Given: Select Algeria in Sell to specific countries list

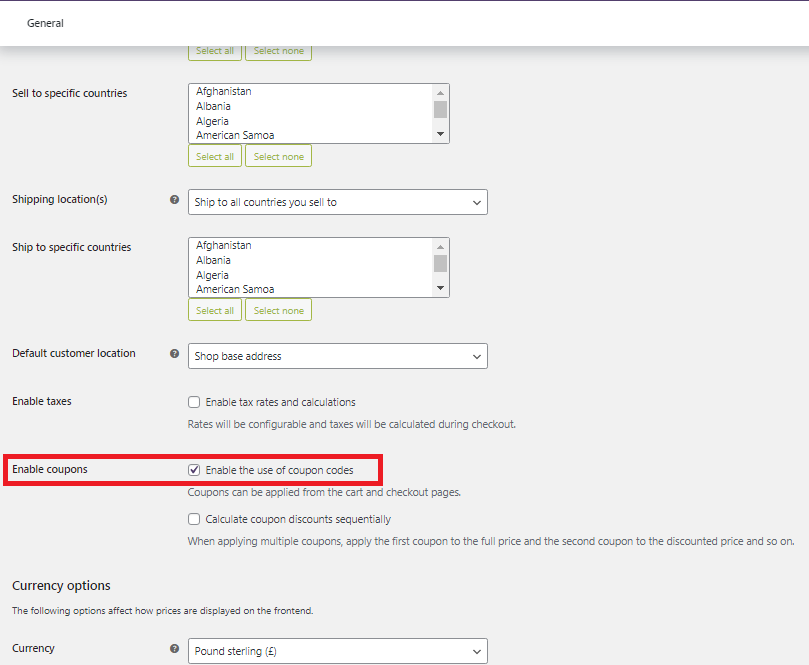Looking at the screenshot, I should [212, 121].
